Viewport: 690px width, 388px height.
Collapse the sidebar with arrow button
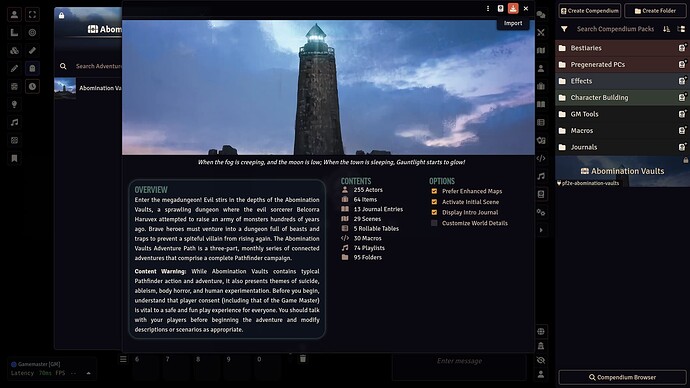pyautogui.click(x=541, y=230)
